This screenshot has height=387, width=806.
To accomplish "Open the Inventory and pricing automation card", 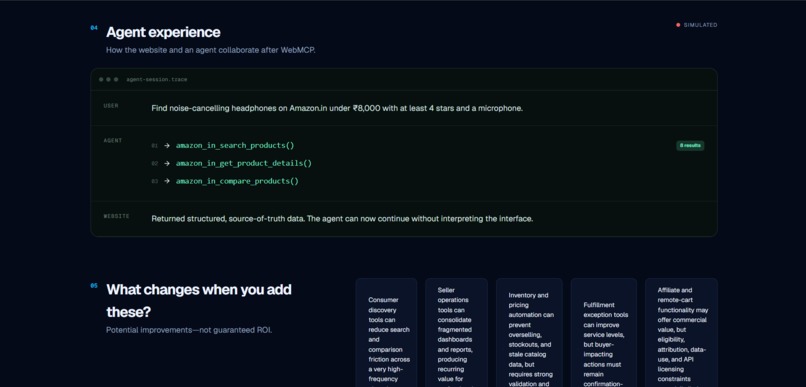I will coord(529,333).
